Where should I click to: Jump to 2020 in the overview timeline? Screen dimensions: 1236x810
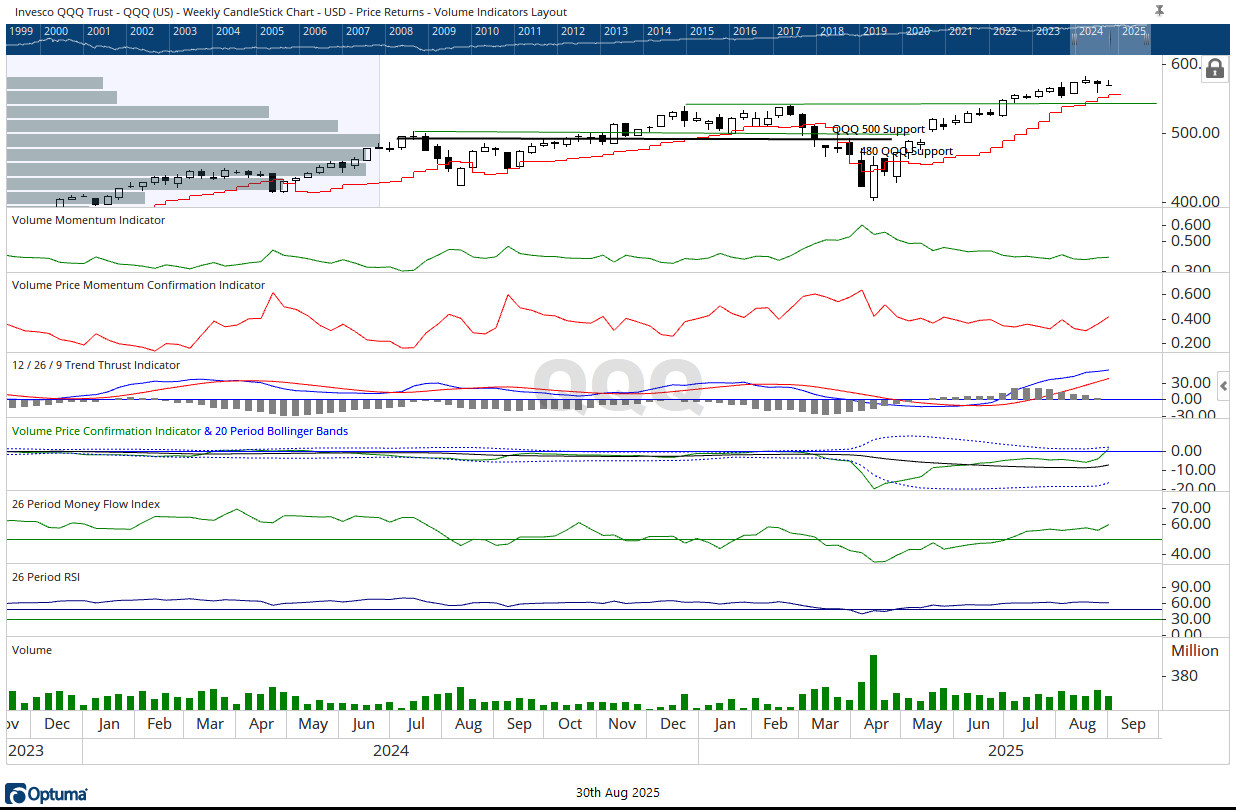(917, 31)
